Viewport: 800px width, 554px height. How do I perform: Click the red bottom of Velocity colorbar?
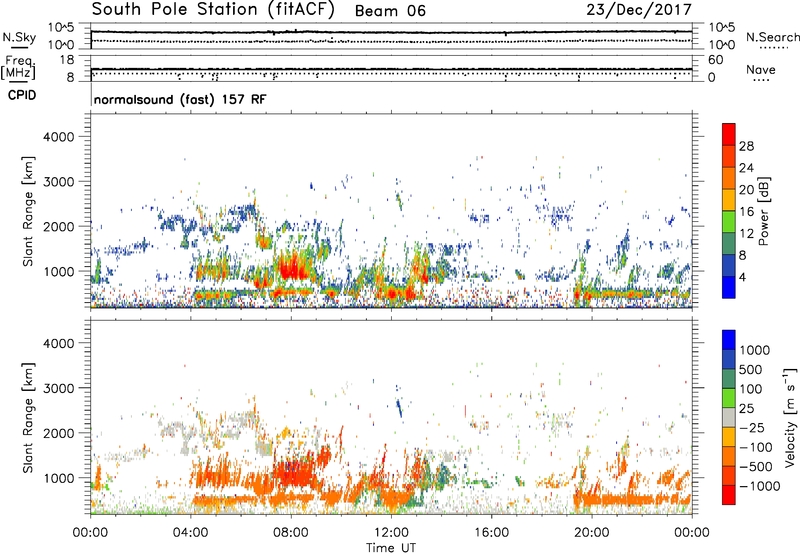729,495
